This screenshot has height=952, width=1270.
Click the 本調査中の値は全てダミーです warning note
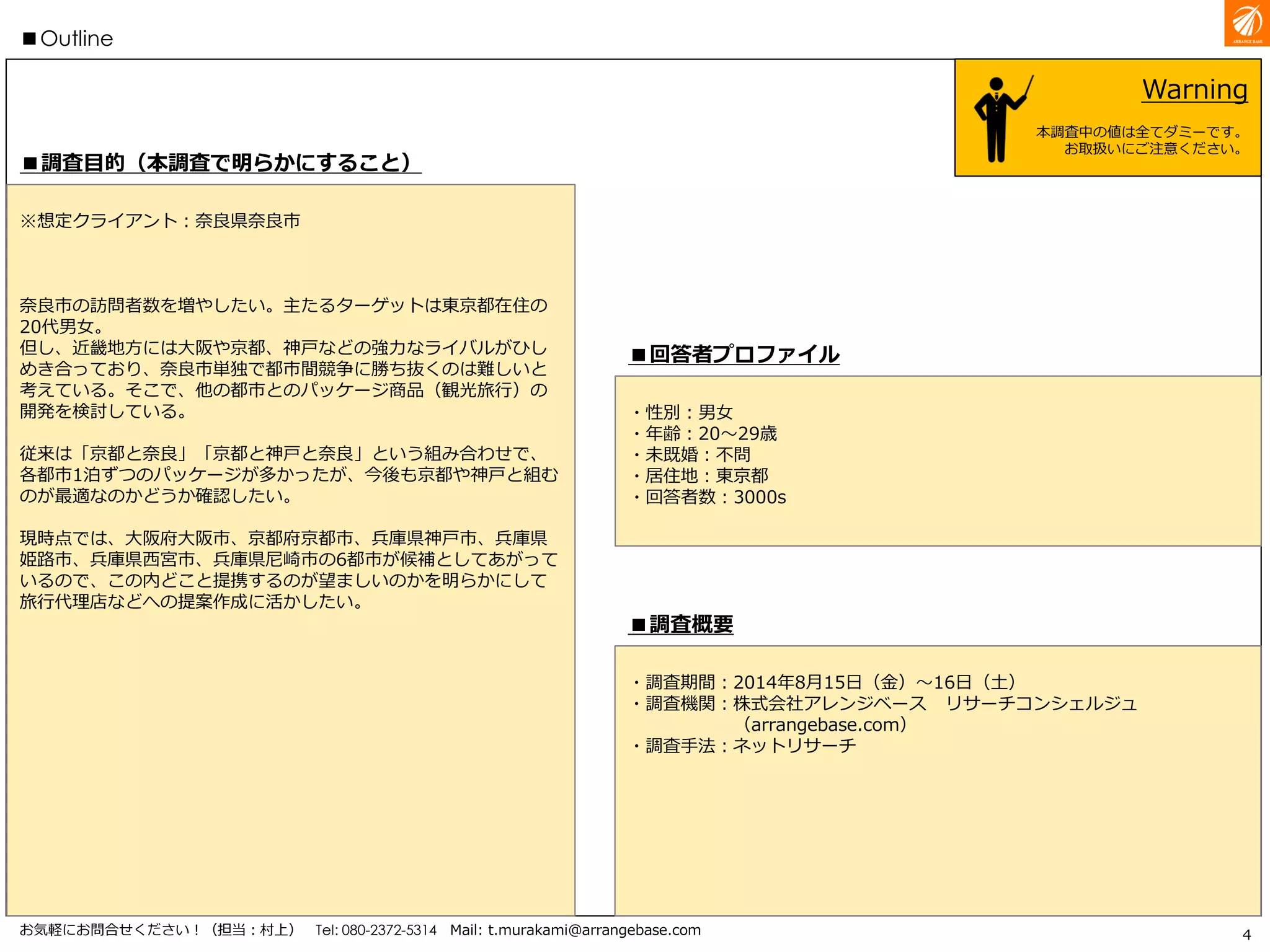[1140, 131]
